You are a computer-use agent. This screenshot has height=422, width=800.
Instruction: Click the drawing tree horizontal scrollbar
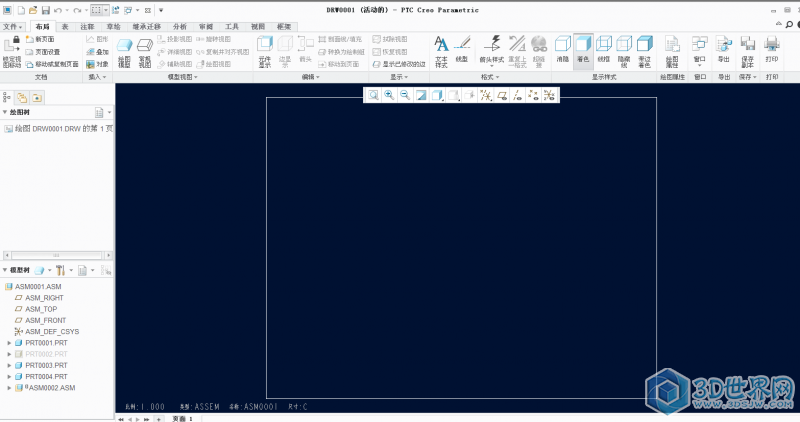pyautogui.click(x=57, y=255)
